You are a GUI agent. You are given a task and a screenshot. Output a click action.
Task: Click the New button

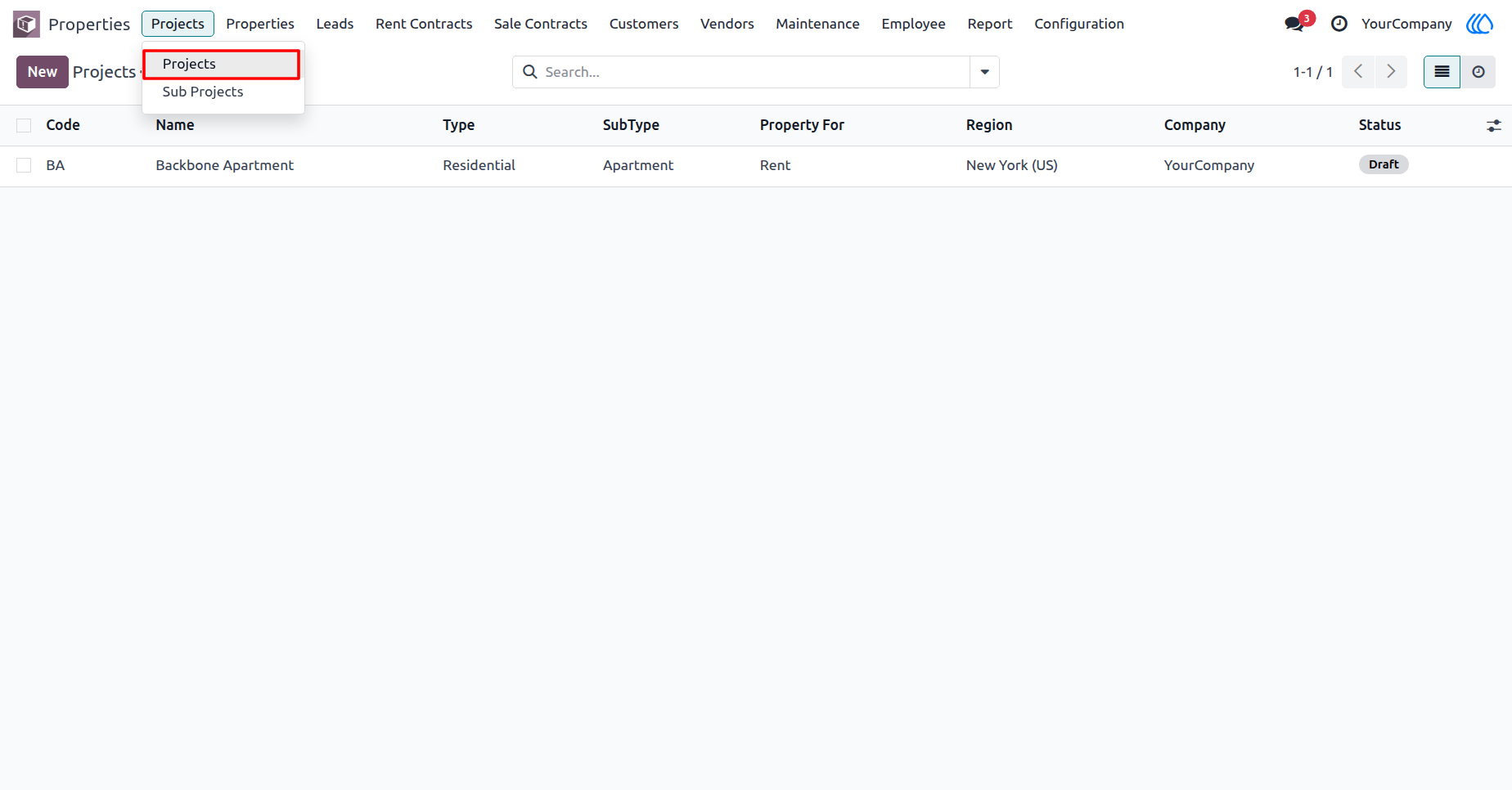(x=43, y=72)
